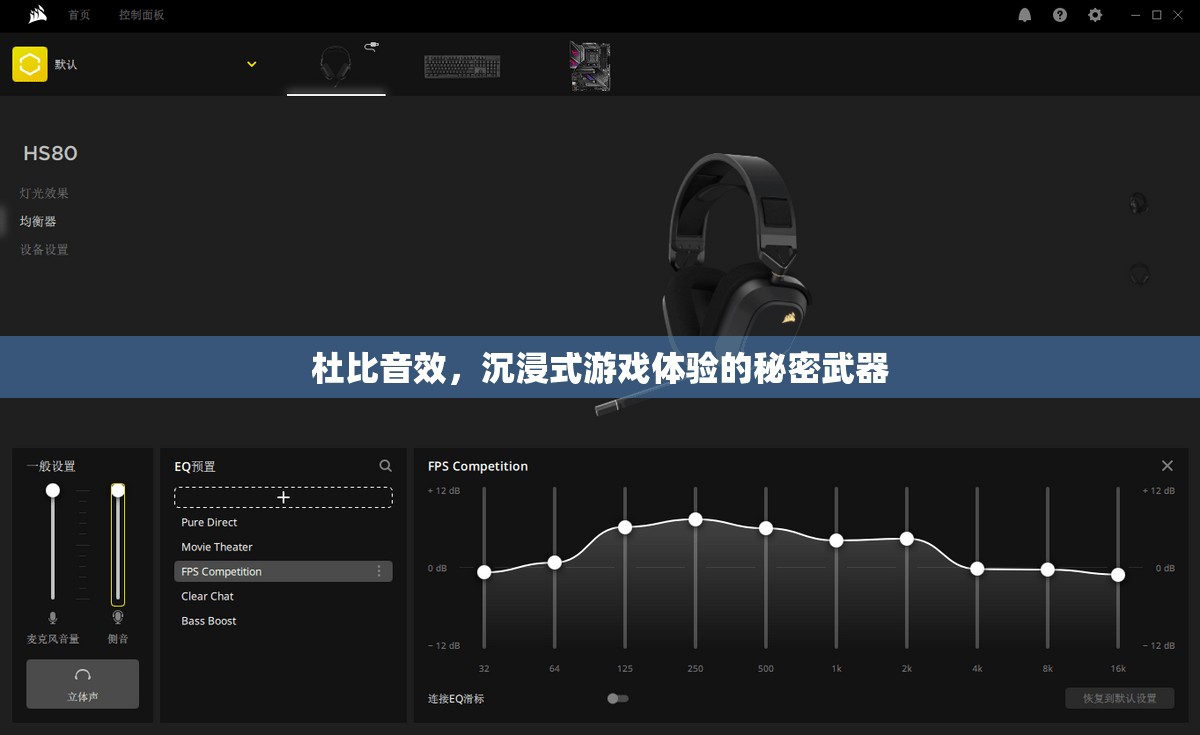1200x735 pixels.
Task: Adjust the 麦克风音量 slider handle
Action: 53,490
